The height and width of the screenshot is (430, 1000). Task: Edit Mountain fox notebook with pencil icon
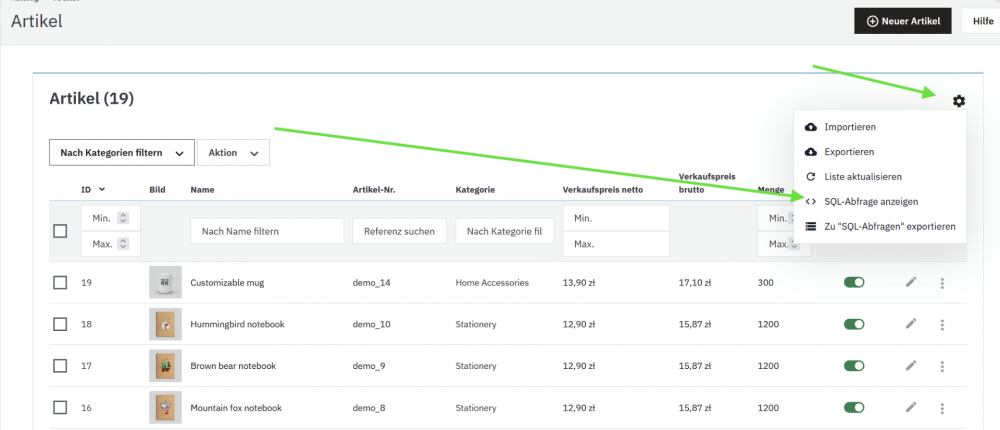click(911, 407)
